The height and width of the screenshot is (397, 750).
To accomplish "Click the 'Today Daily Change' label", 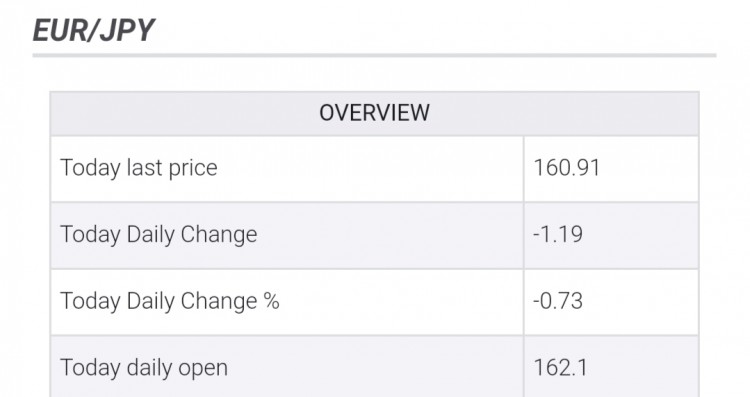I will point(158,234).
